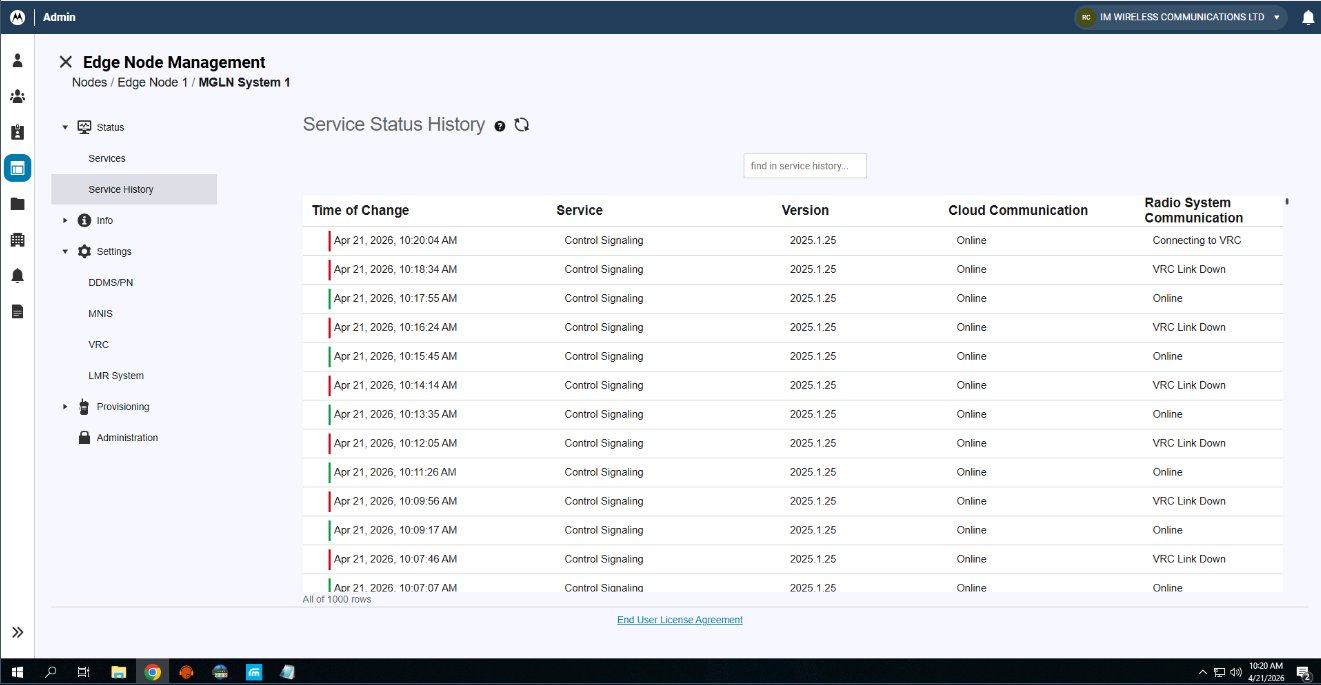Collapse the Settings tree section arrow
This screenshot has height=685, width=1321.
pyautogui.click(x=65, y=251)
